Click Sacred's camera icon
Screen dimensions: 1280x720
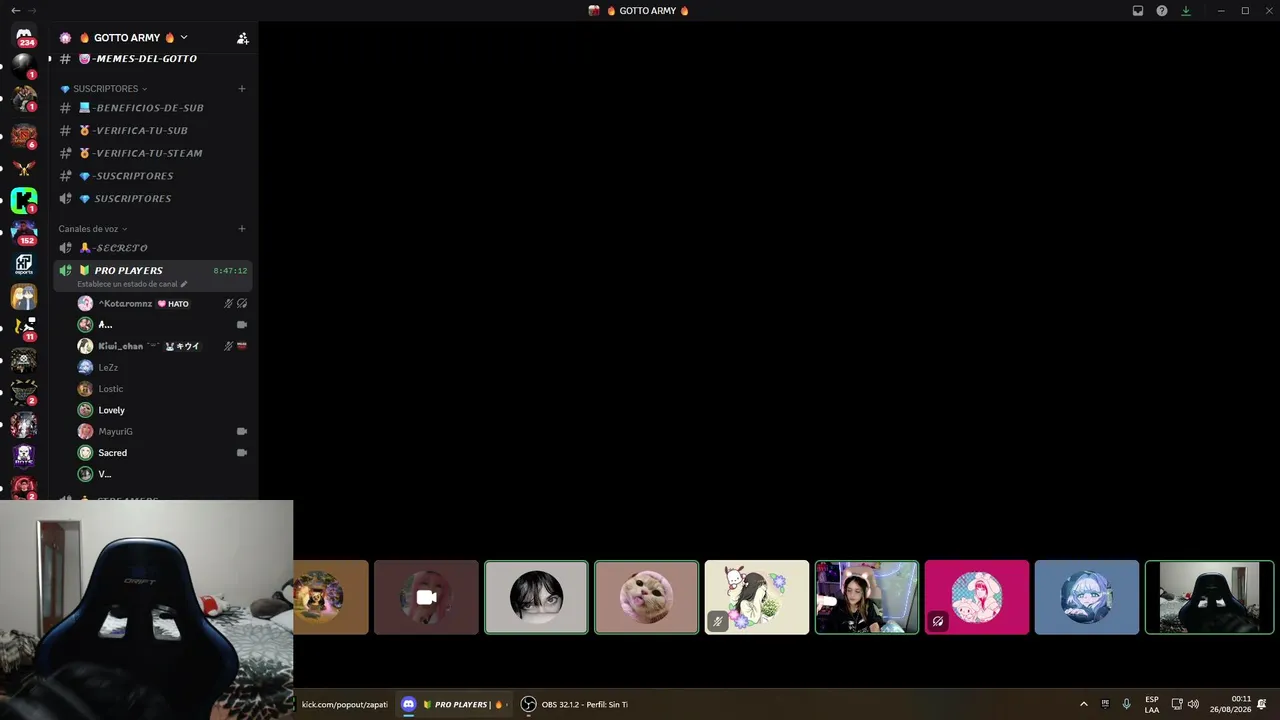[x=241, y=453]
